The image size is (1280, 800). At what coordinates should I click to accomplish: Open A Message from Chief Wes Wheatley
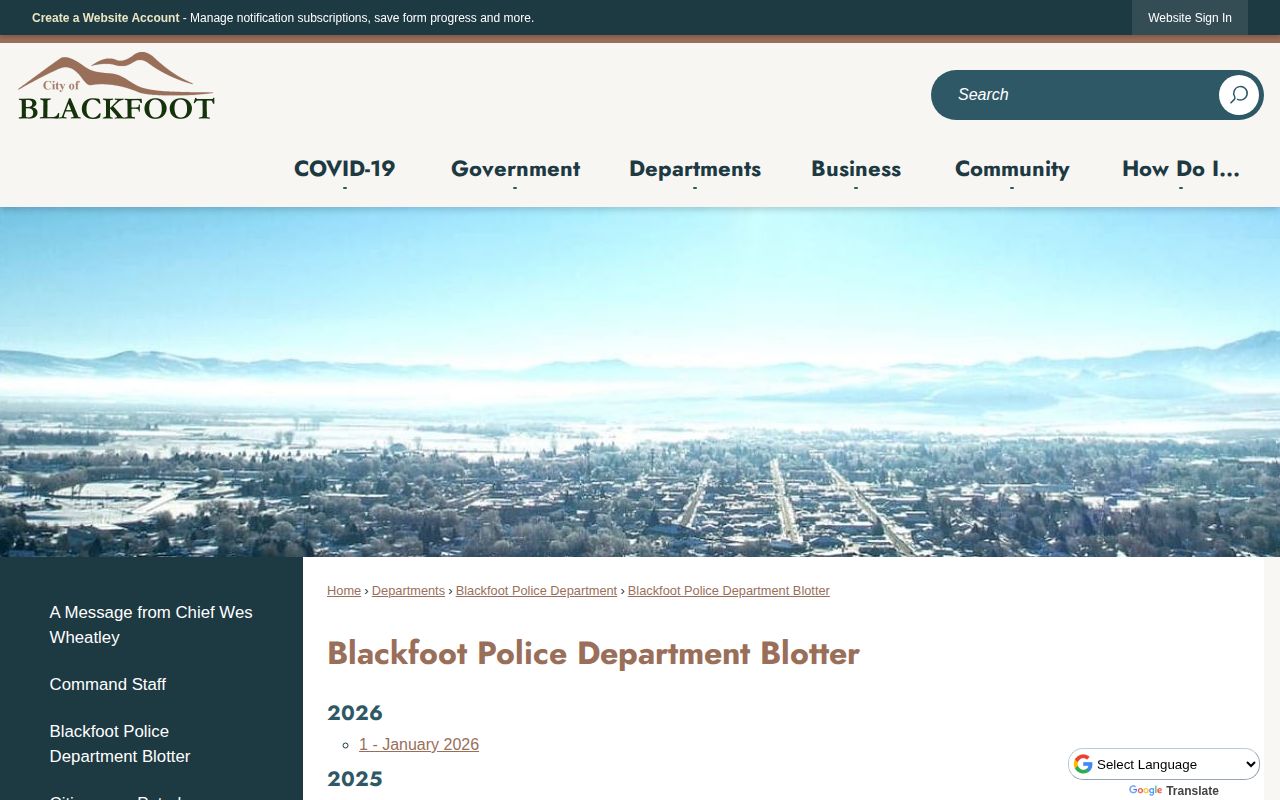click(151, 625)
